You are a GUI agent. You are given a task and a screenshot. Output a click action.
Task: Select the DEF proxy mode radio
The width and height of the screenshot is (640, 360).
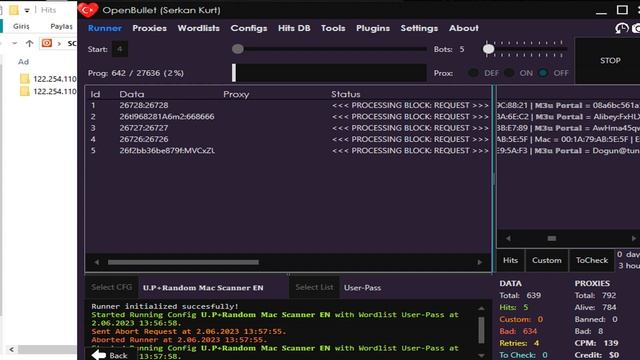(473, 73)
